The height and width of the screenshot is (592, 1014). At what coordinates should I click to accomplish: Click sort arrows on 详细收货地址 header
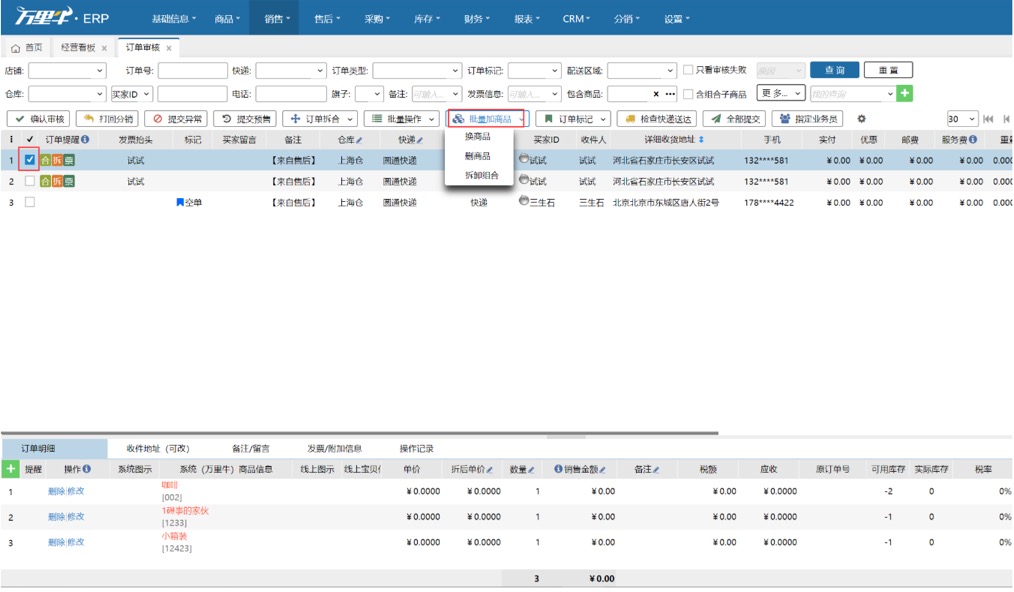[701, 140]
